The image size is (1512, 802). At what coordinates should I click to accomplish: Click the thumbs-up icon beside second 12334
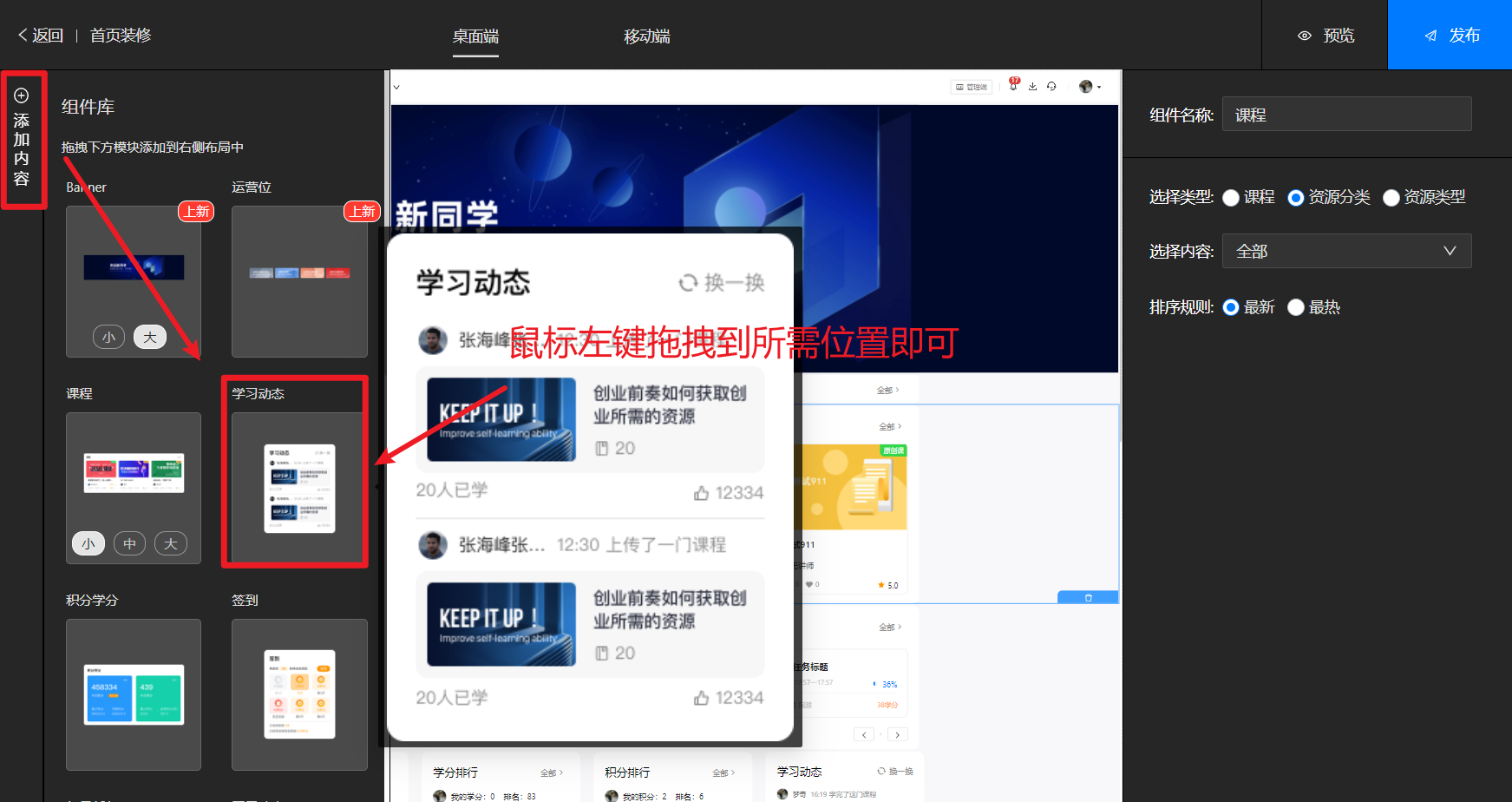coord(701,698)
